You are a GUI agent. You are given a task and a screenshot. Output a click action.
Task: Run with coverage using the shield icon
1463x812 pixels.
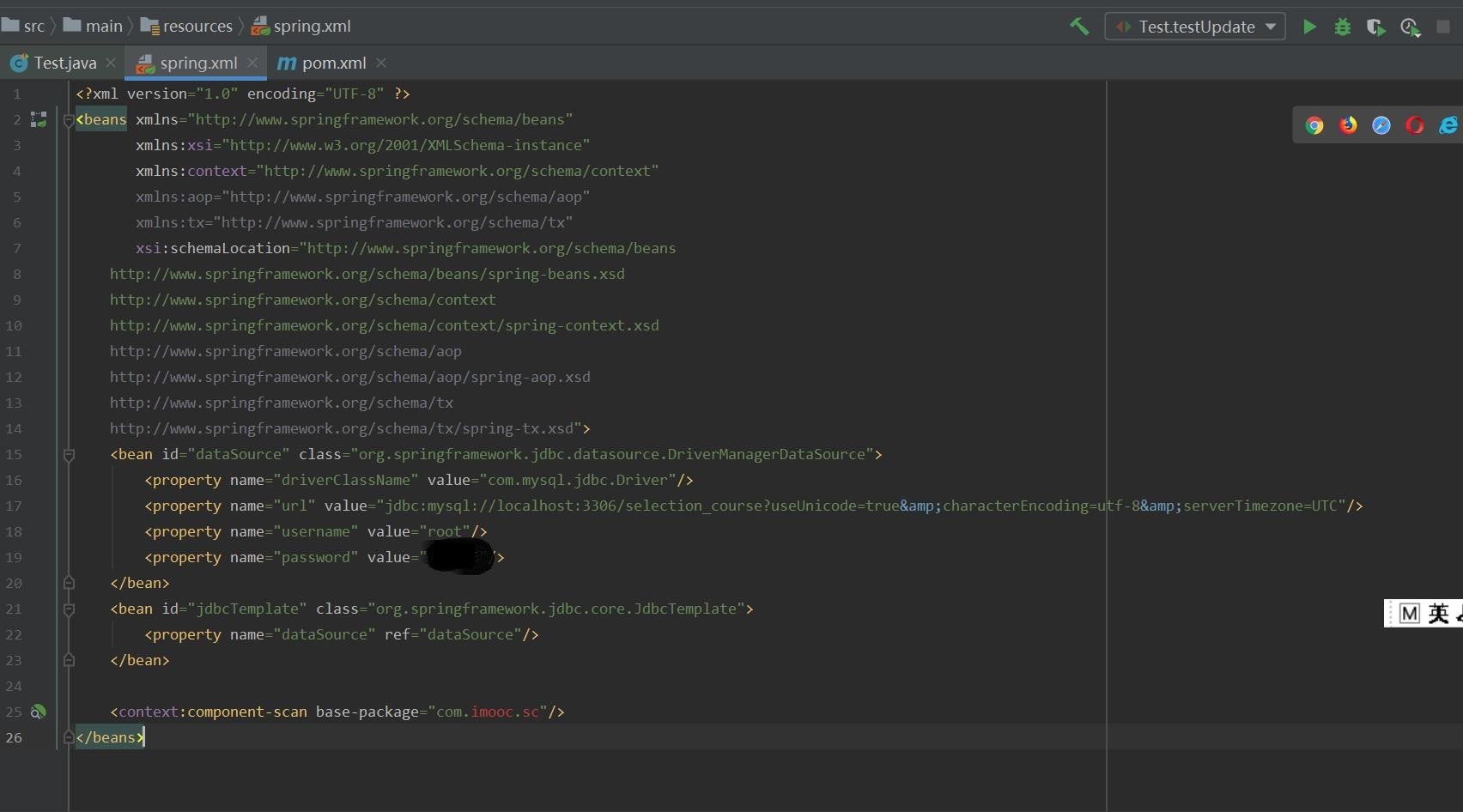[1375, 27]
